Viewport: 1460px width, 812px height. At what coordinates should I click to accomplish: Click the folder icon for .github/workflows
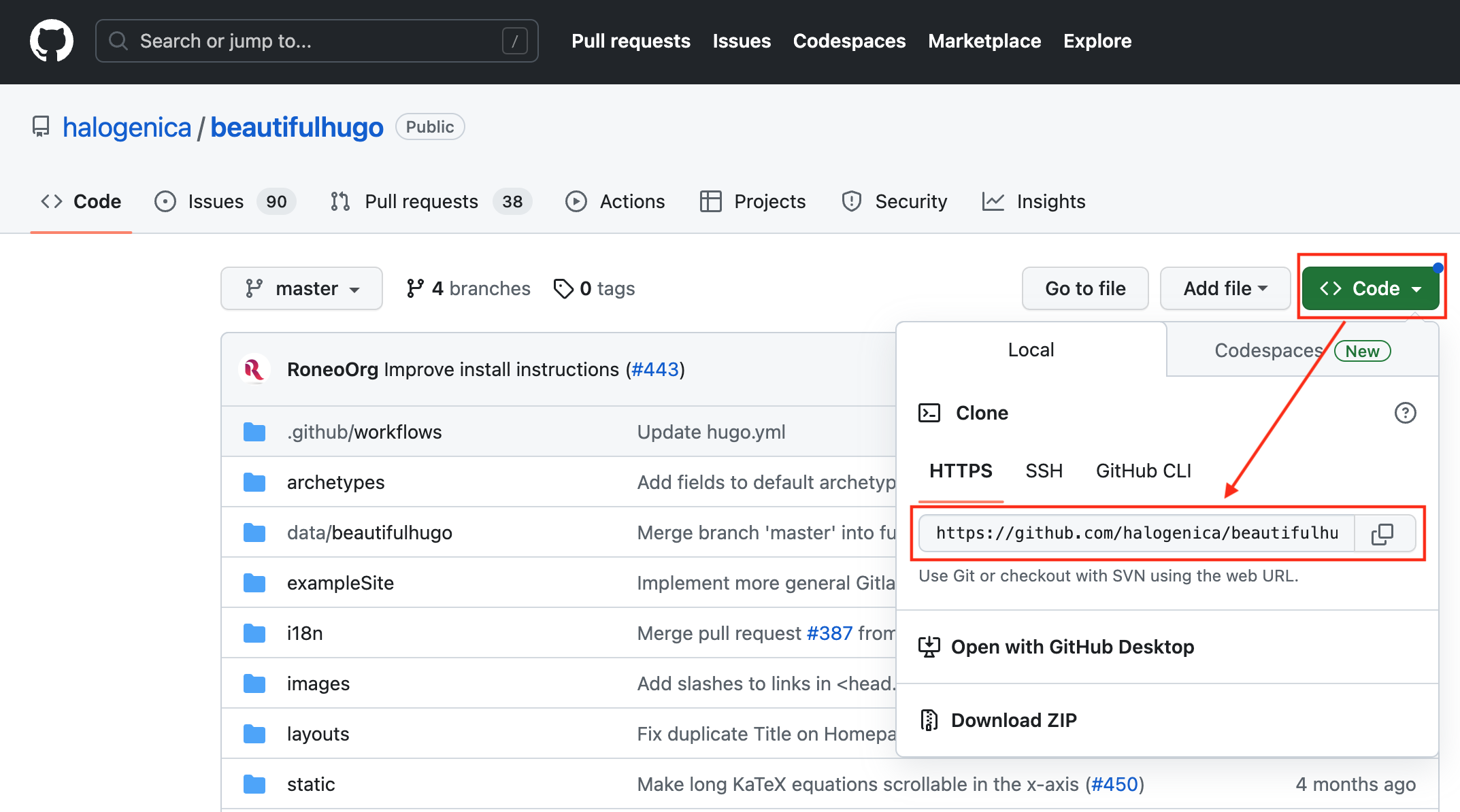pos(254,432)
